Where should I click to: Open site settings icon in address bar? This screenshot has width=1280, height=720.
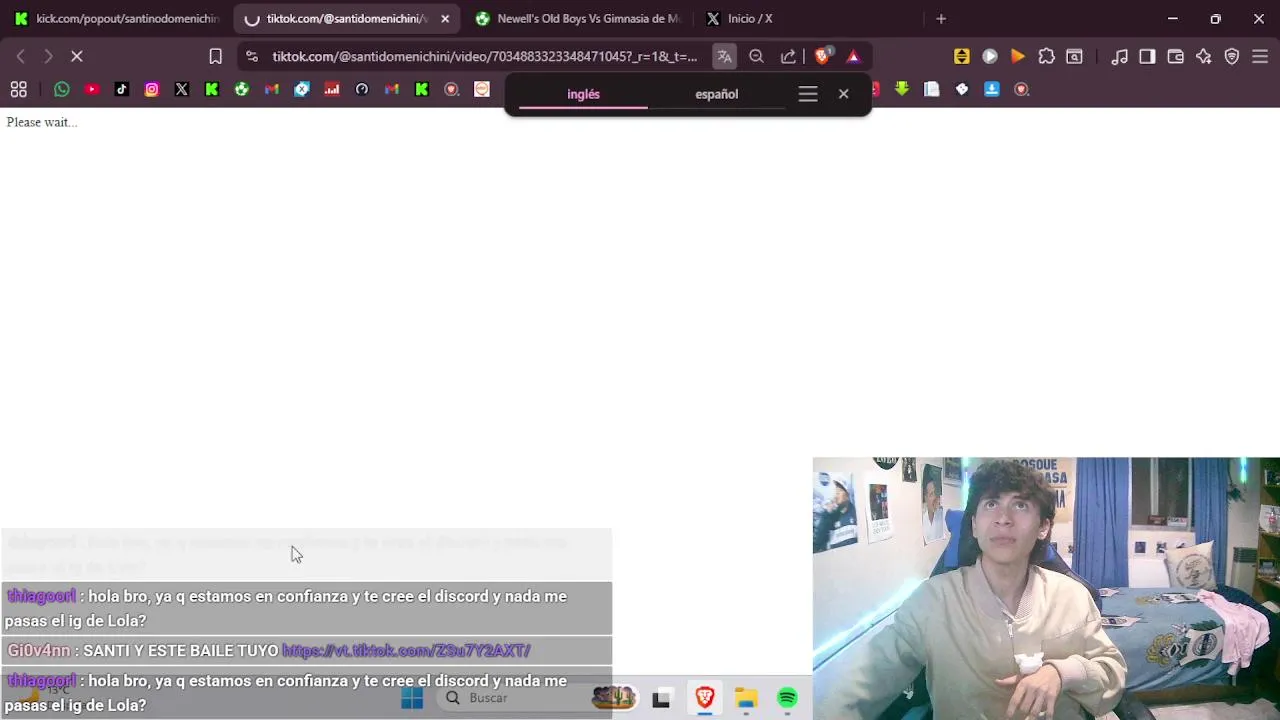[251, 57]
